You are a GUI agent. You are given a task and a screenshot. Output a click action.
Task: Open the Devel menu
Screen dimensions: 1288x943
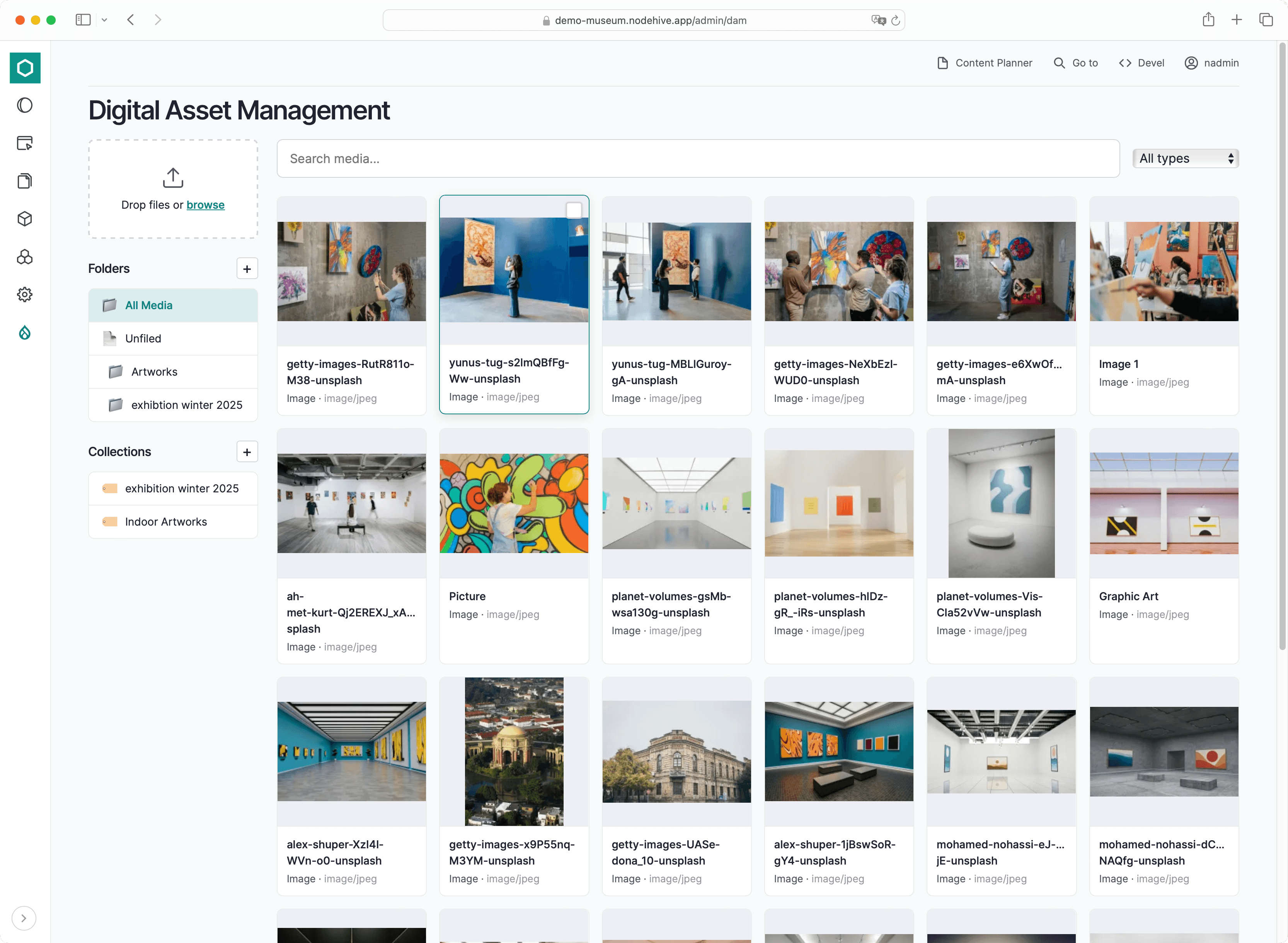tap(1141, 63)
